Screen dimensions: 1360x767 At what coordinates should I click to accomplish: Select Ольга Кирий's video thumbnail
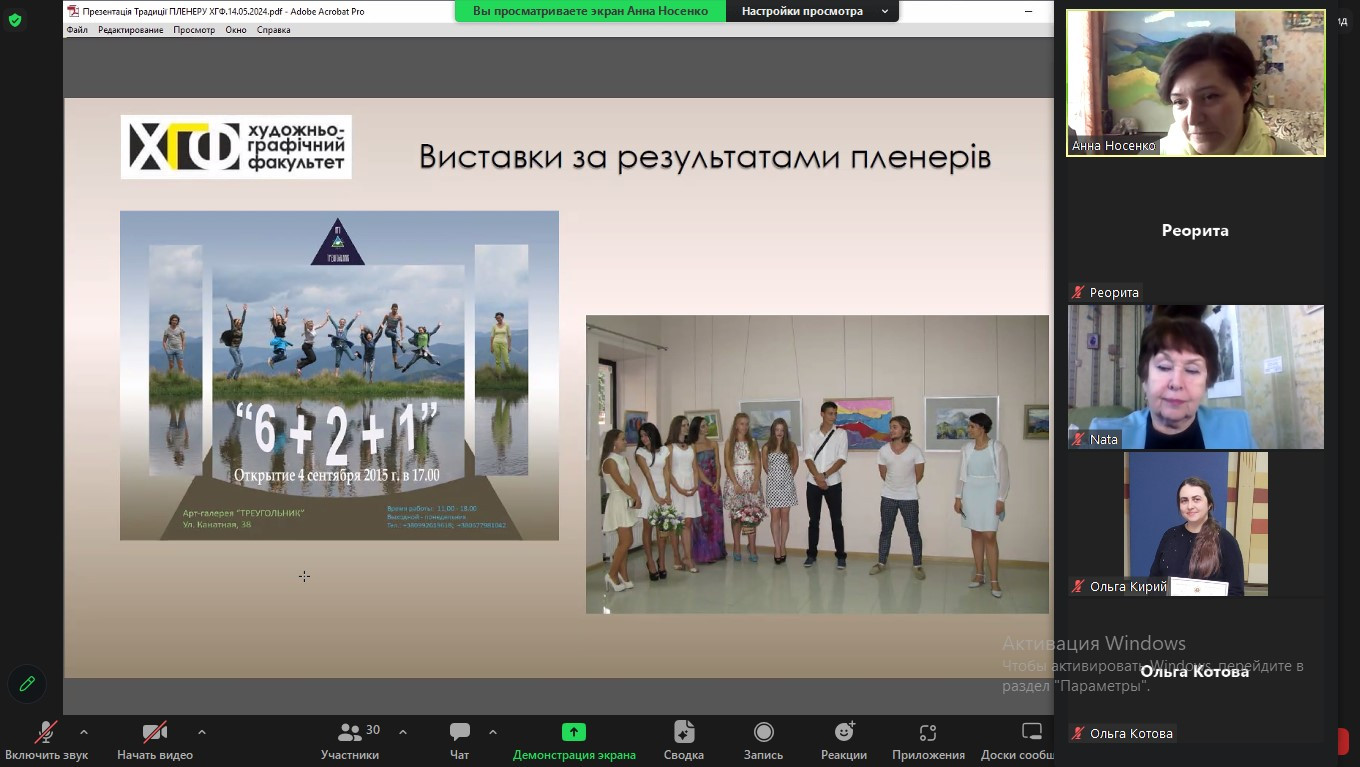pyautogui.click(x=1196, y=524)
